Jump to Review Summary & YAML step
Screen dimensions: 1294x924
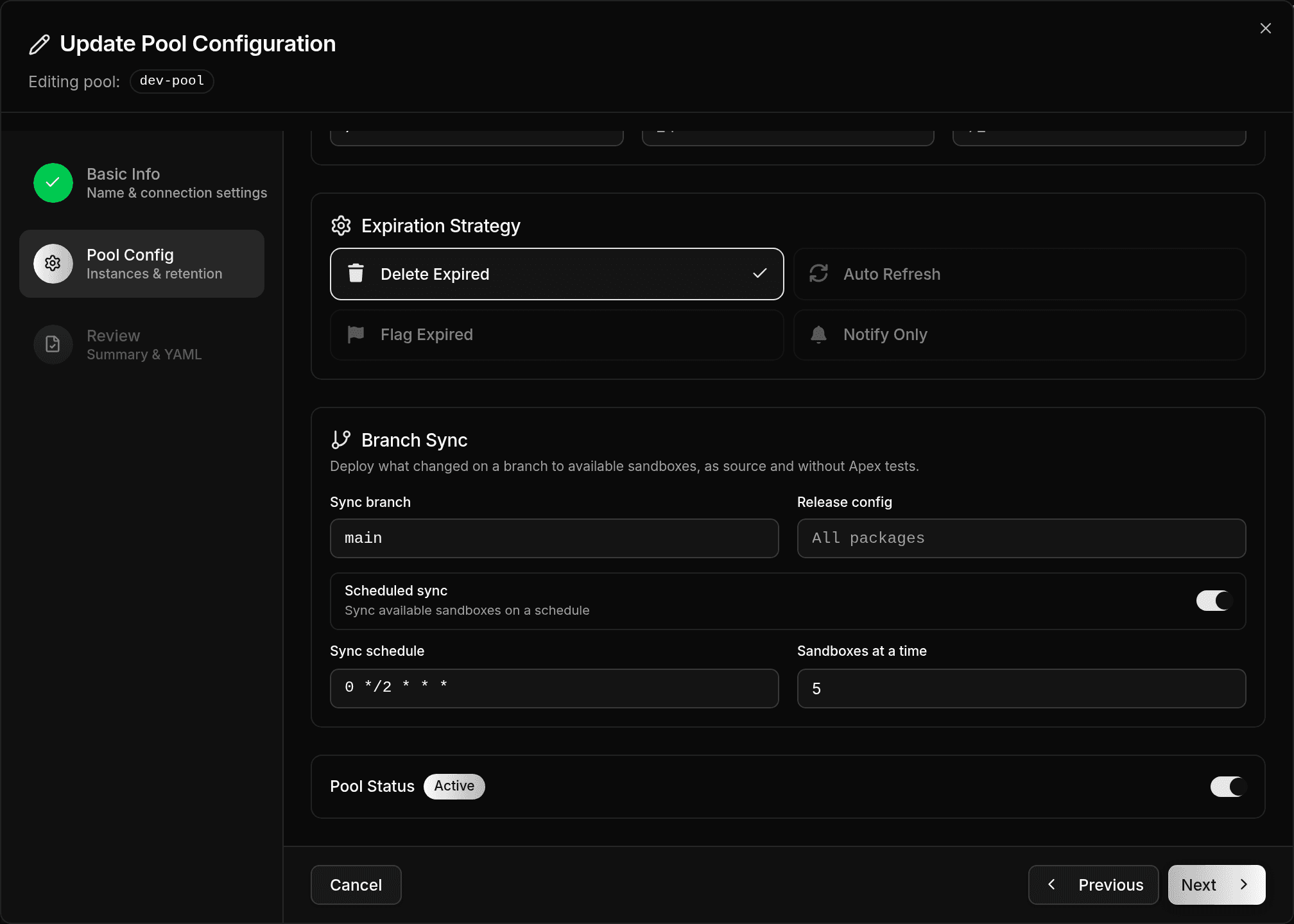142,345
